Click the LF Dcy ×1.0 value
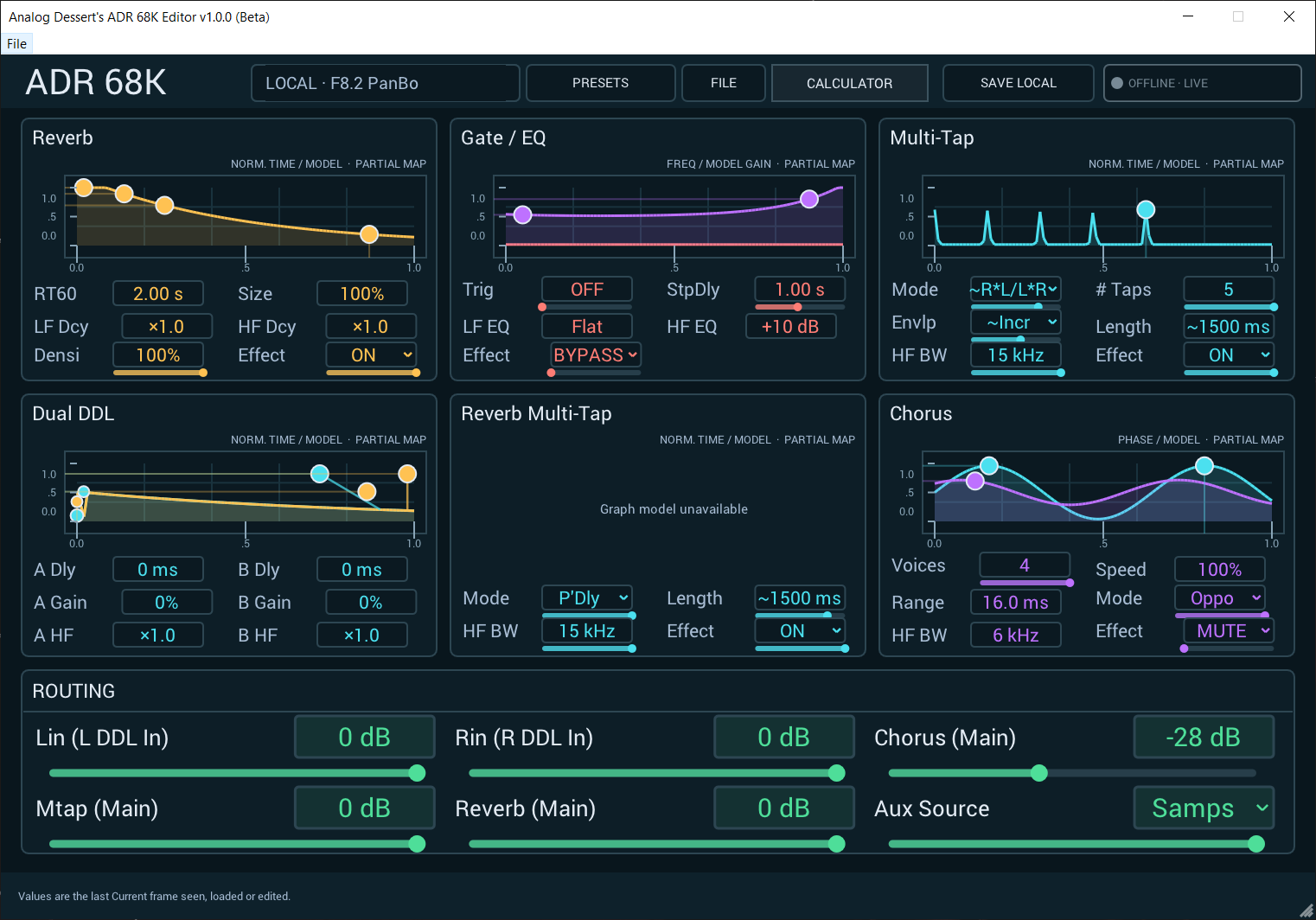Image resolution: width=1316 pixels, height=920 pixels. pyautogui.click(x=167, y=327)
